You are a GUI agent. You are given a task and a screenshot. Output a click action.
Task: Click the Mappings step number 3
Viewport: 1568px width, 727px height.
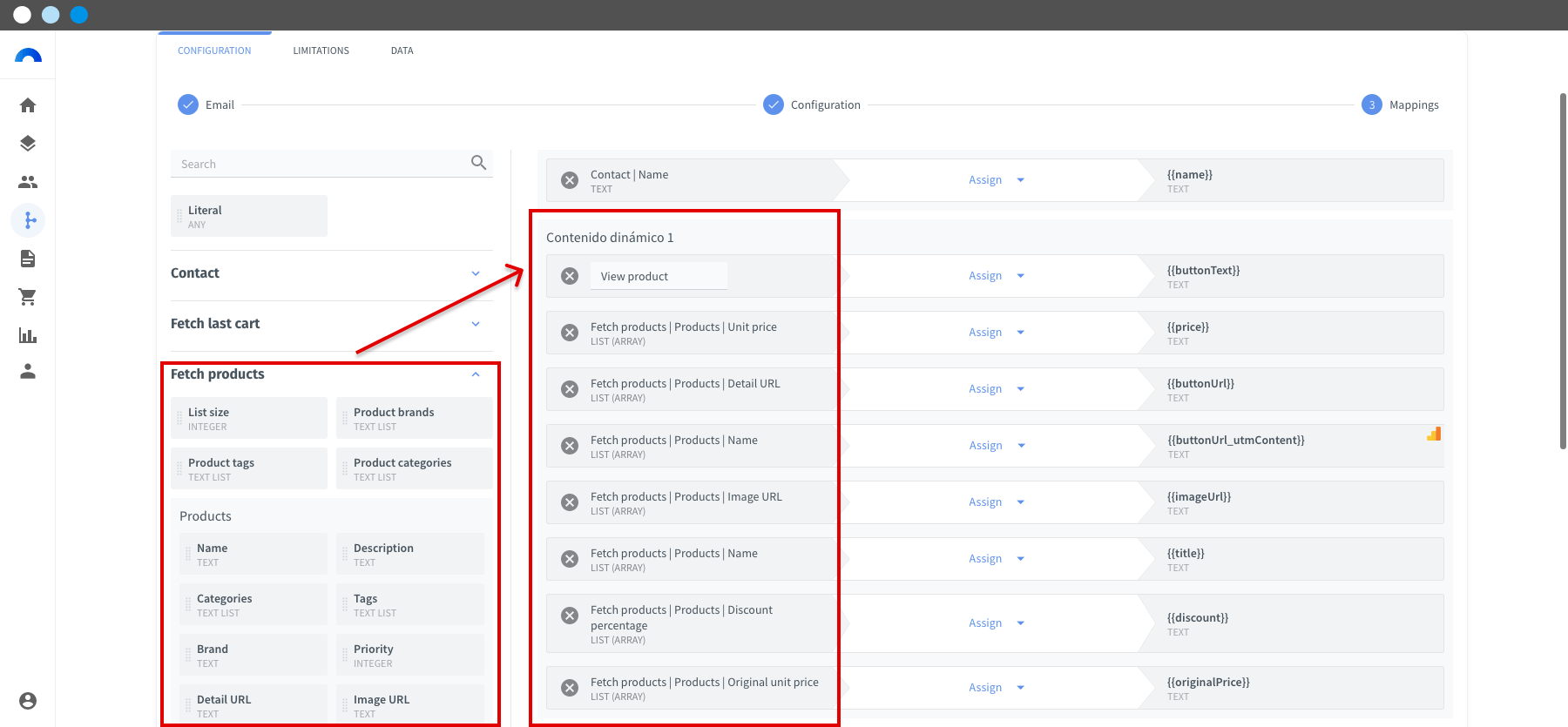tap(1372, 104)
